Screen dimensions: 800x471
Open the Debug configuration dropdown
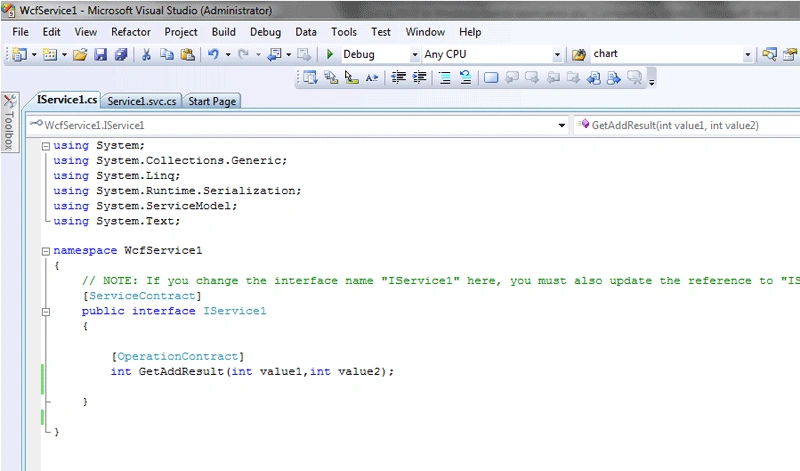point(415,55)
